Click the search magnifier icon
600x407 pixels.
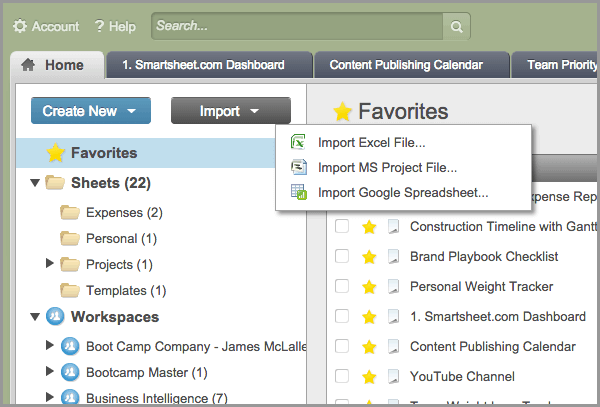(x=455, y=27)
